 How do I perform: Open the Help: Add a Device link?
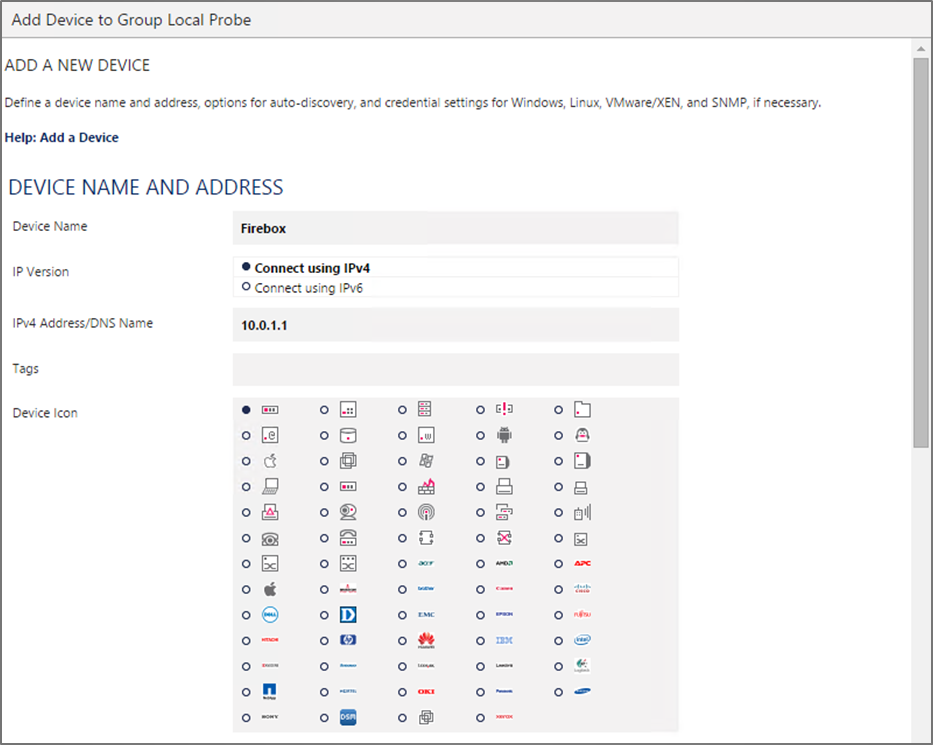point(62,138)
